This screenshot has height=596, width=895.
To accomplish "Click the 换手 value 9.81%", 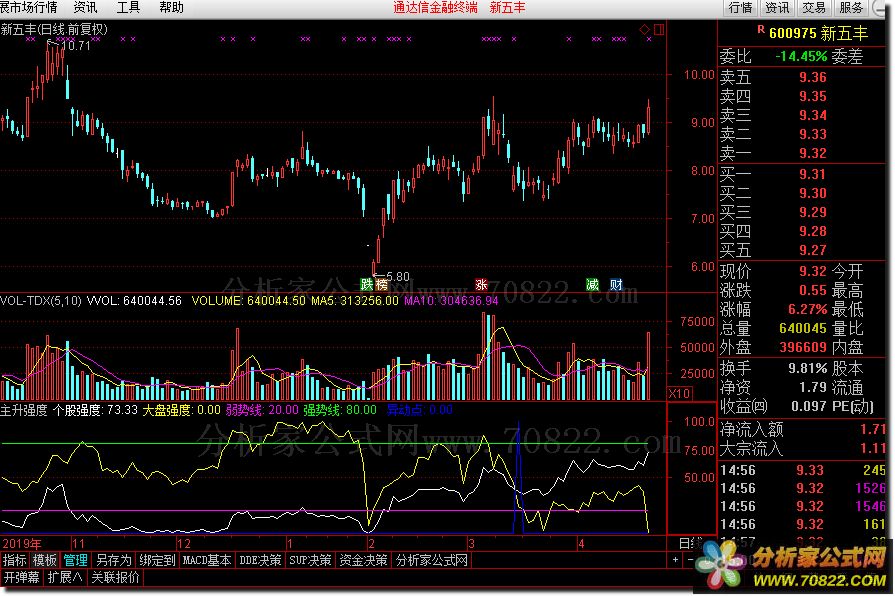I will [x=808, y=368].
